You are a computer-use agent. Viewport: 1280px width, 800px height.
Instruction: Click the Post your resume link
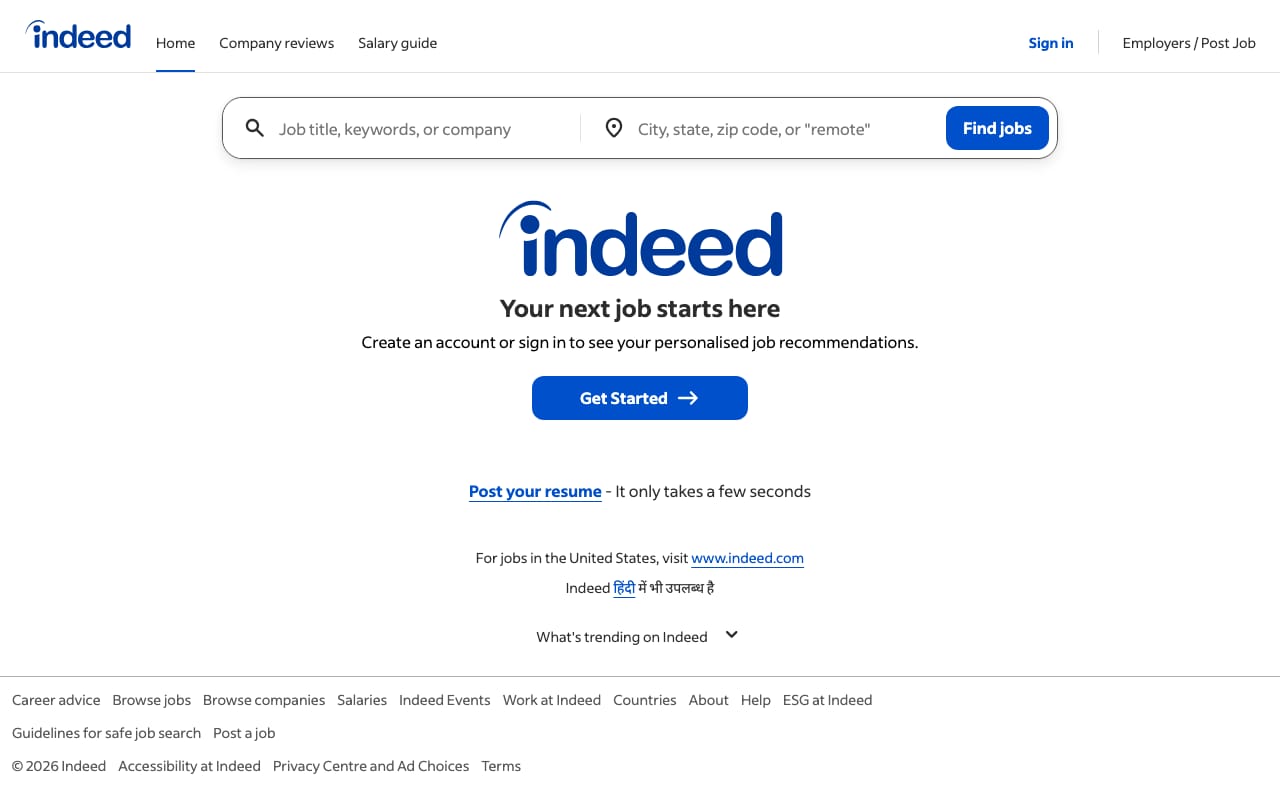(x=535, y=491)
